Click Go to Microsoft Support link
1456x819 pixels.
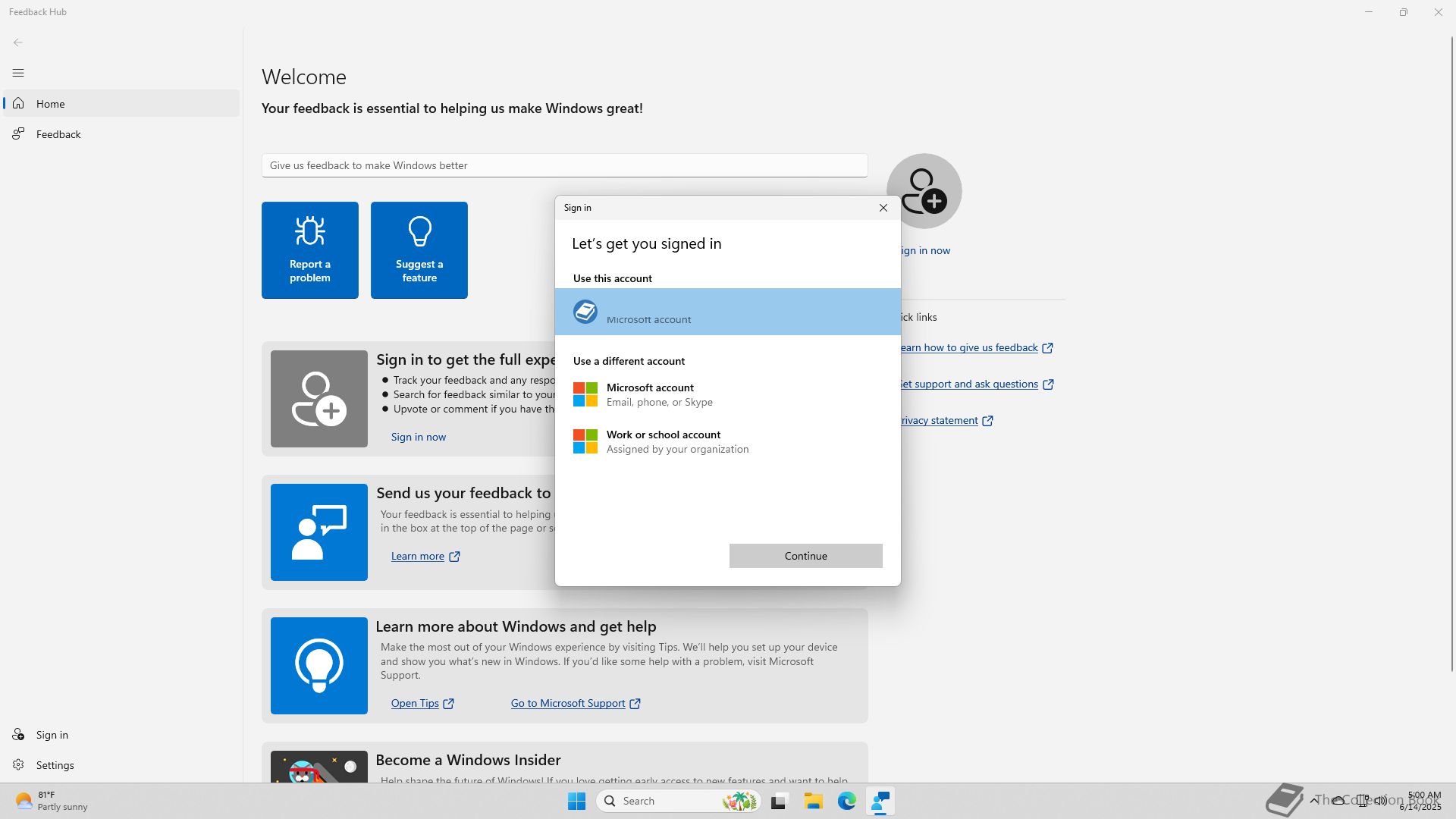point(567,703)
